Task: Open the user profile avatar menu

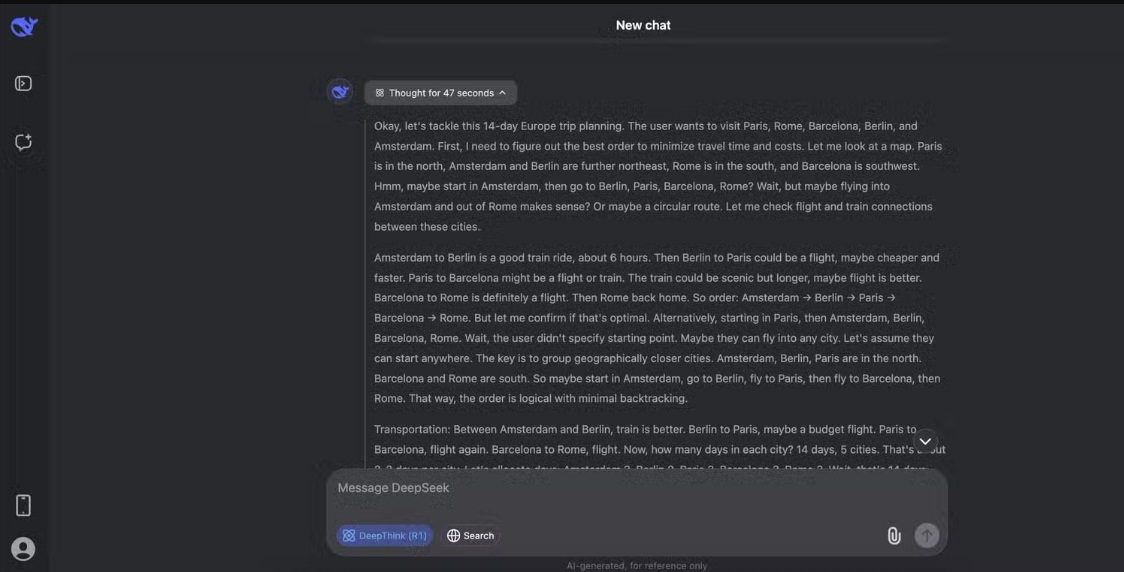Action: [23, 548]
